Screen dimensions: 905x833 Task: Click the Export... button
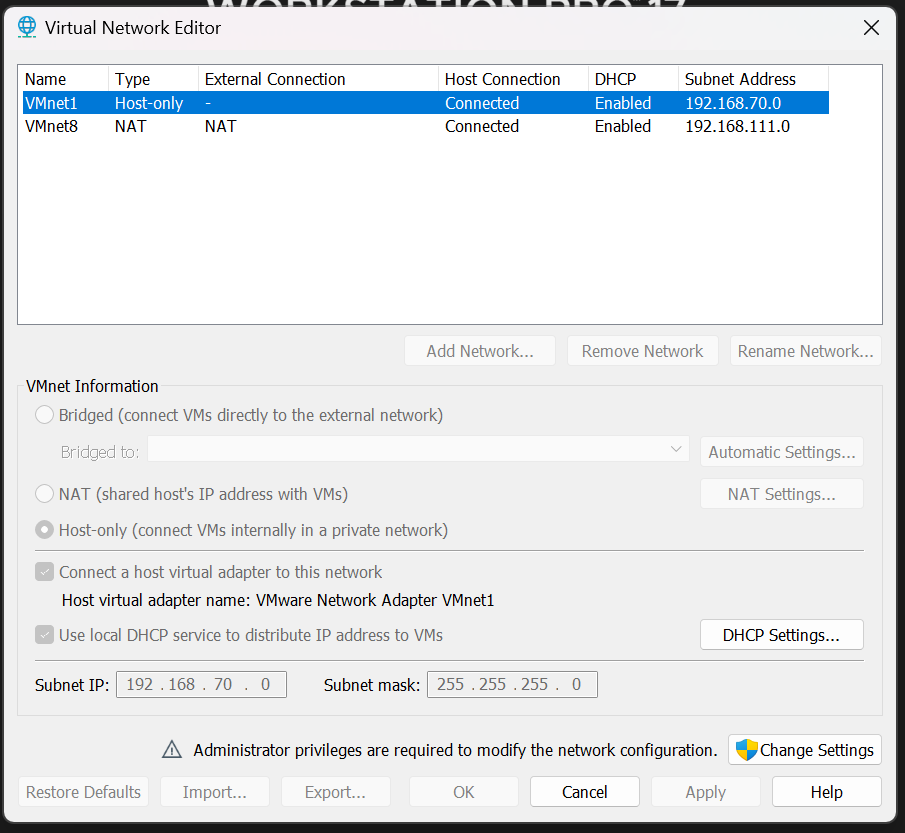click(335, 791)
